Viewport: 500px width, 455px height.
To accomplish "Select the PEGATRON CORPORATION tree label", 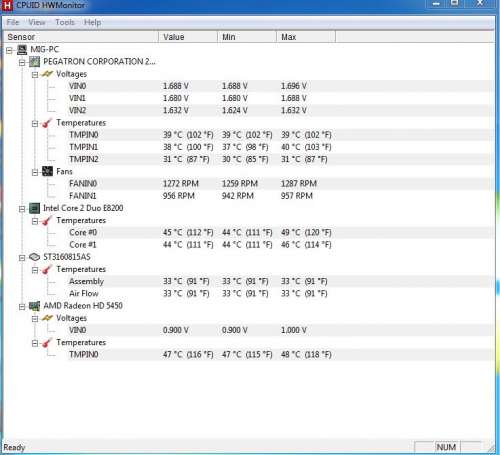I will tap(99, 62).
